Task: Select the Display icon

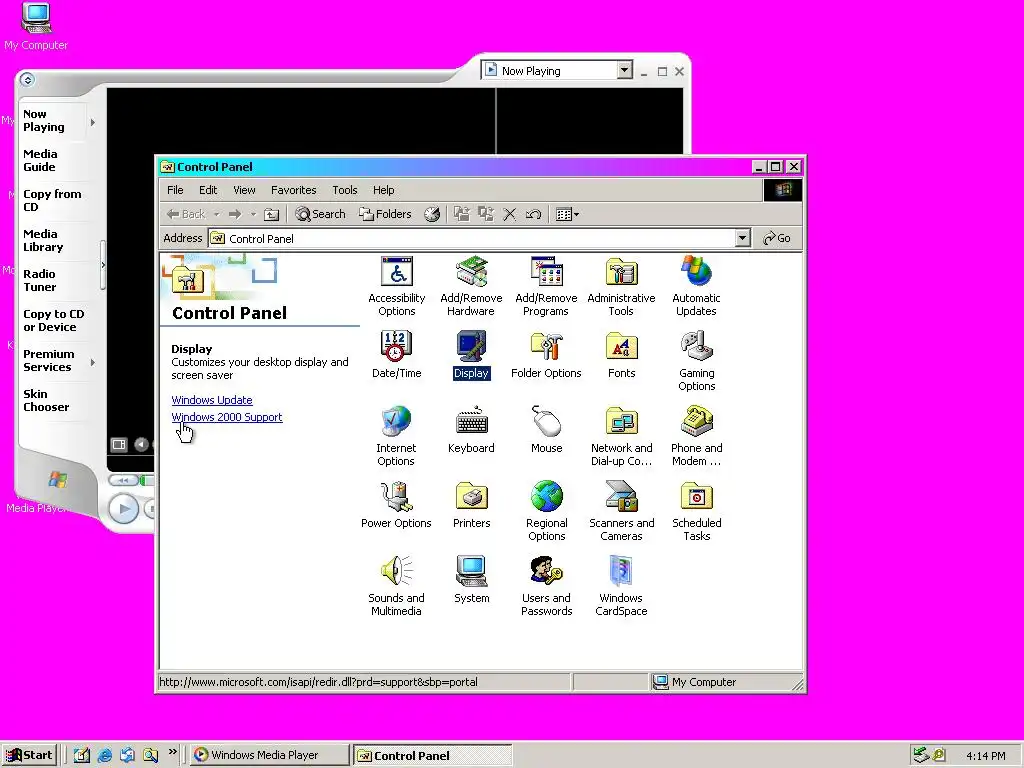Action: pos(471,355)
